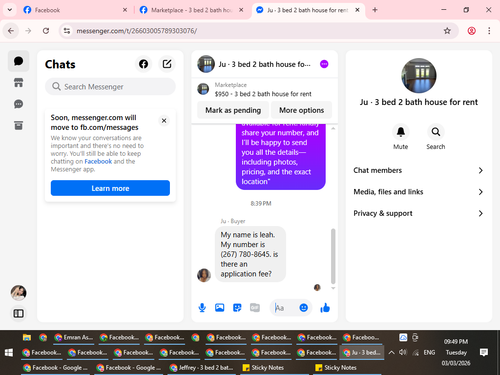500x375 pixels.
Task: Mark the listing as pending
Action: (233, 110)
